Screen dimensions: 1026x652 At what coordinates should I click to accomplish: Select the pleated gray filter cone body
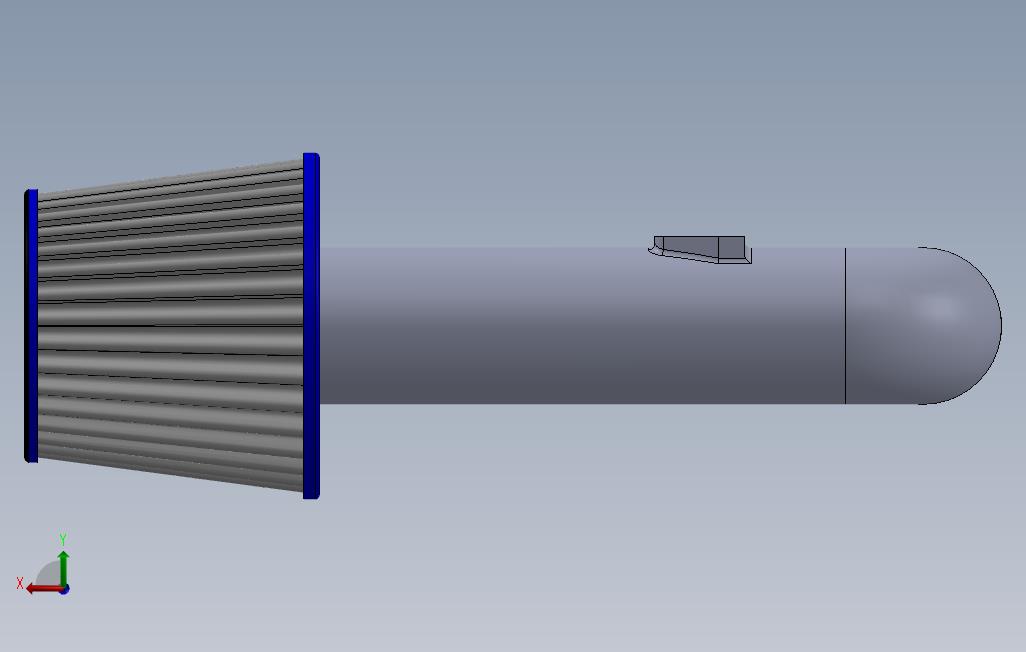pos(170,325)
